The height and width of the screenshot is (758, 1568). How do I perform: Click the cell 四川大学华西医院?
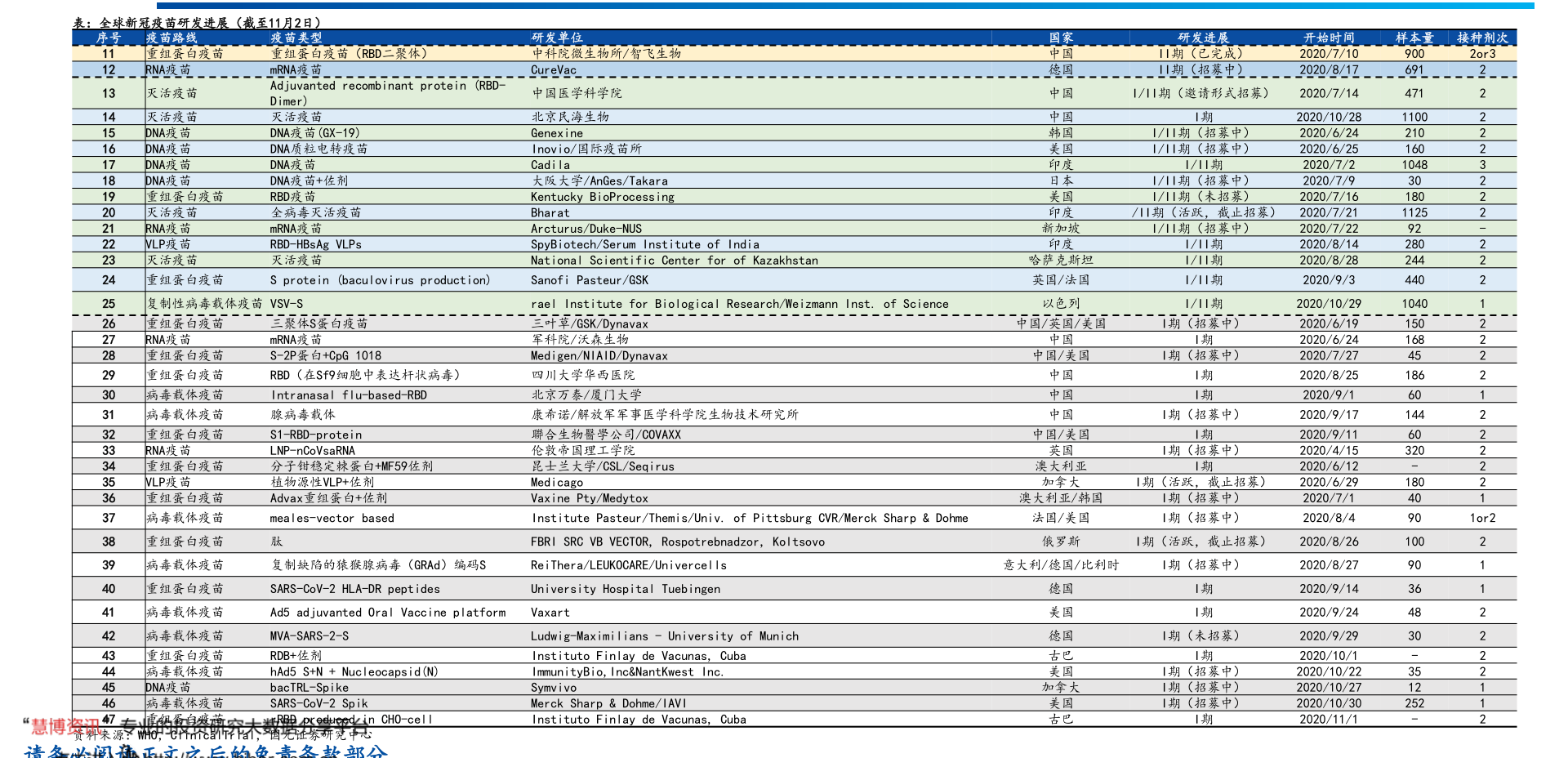(x=583, y=375)
